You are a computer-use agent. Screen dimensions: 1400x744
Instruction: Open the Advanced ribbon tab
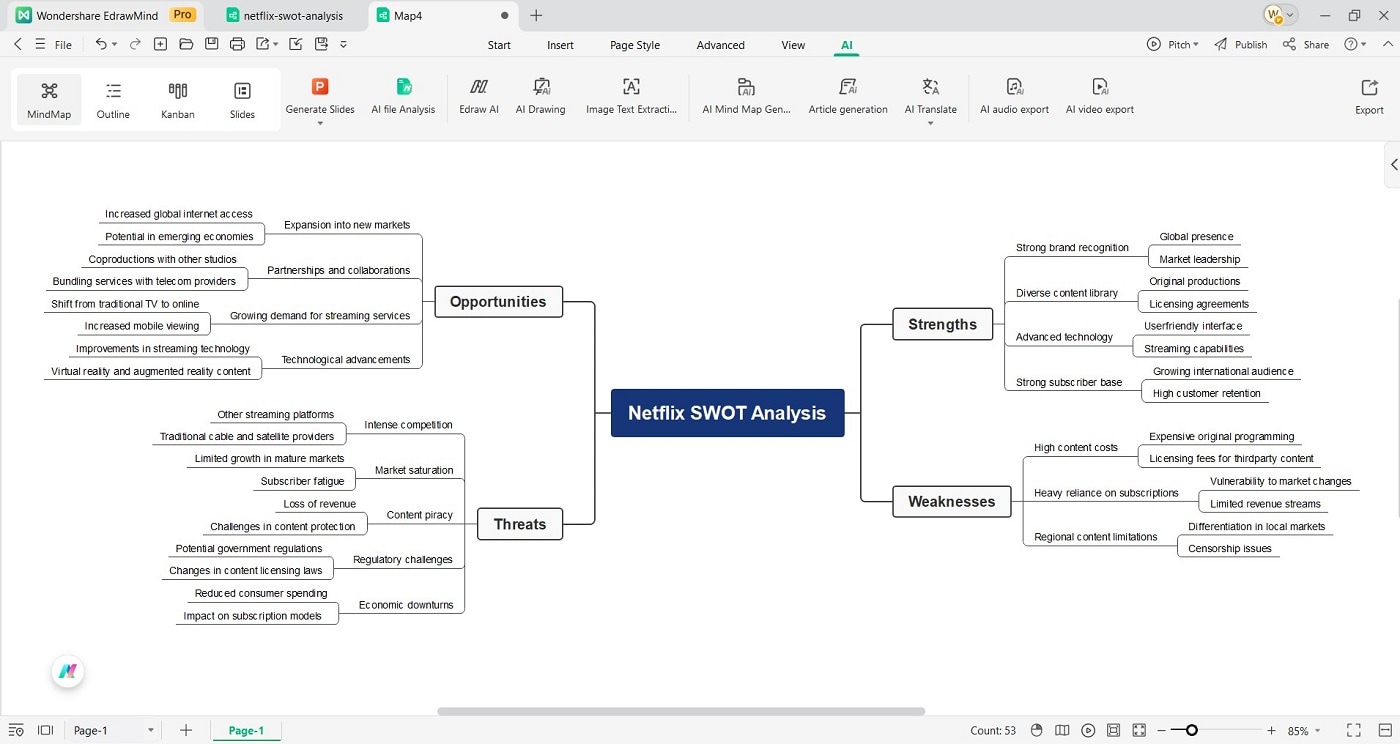pos(720,45)
